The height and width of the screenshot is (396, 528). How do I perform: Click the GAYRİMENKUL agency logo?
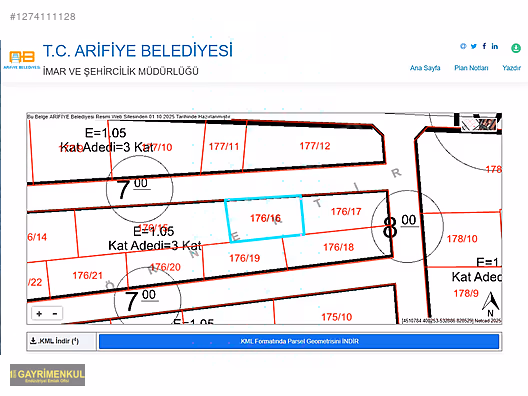tap(47, 375)
